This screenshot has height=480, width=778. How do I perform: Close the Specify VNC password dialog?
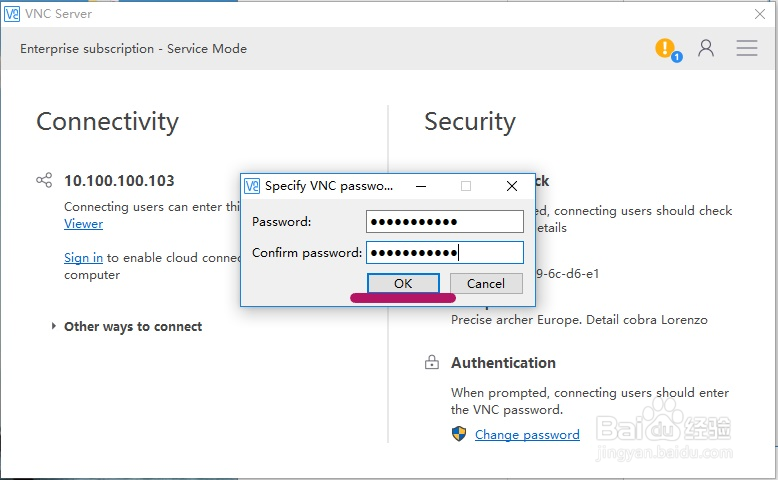coord(512,186)
